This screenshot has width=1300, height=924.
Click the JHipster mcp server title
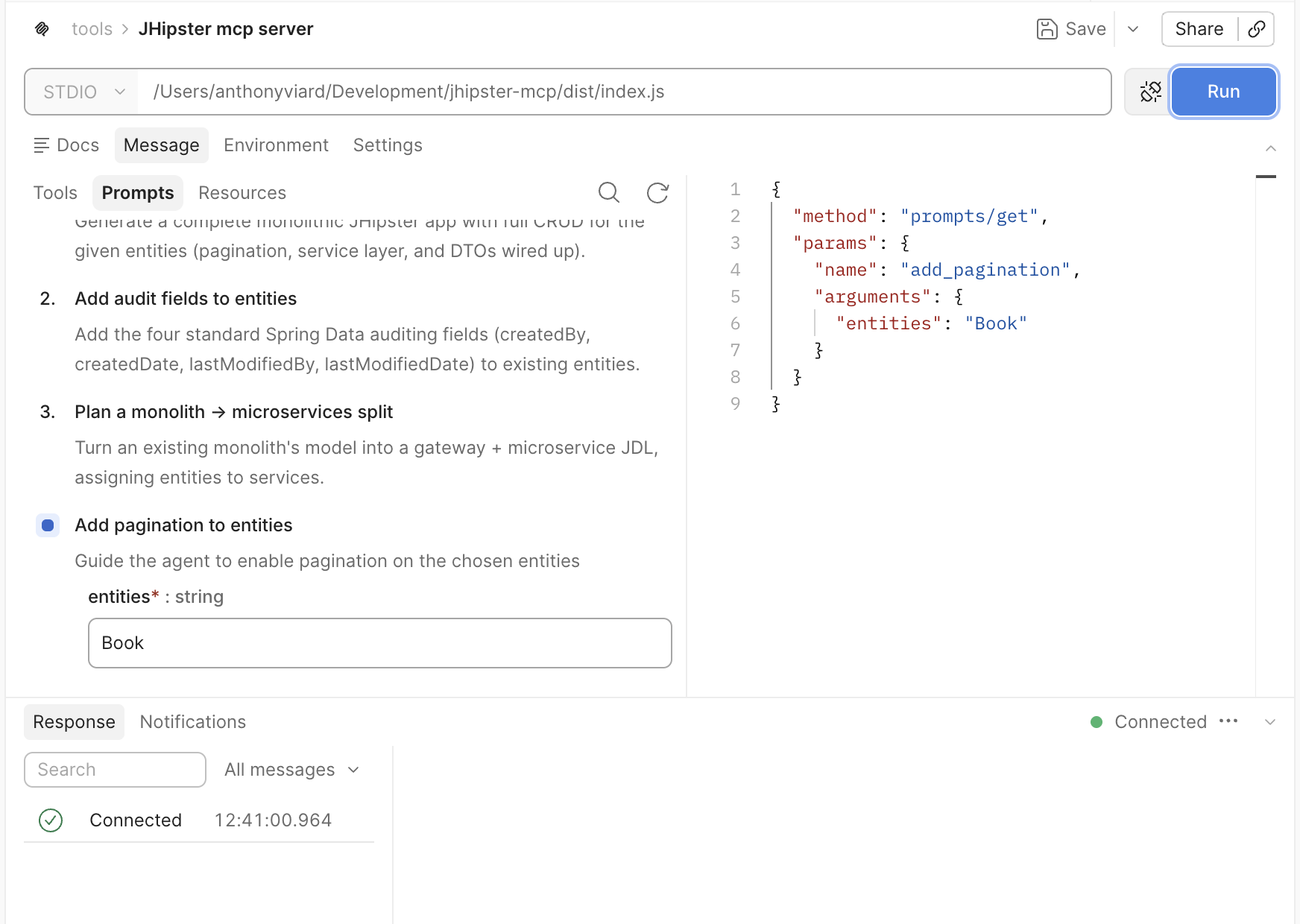226,29
